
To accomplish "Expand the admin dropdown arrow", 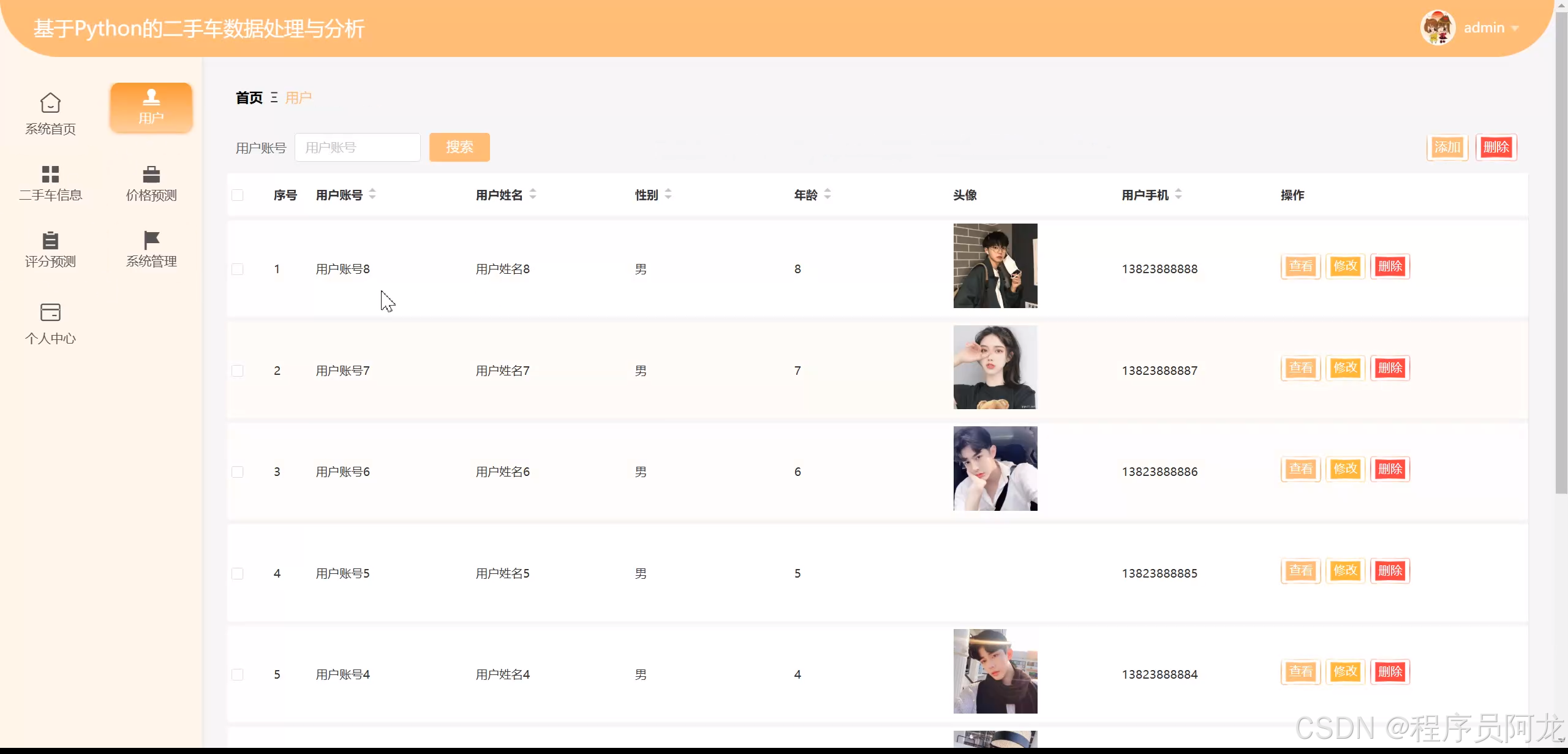I will click(1515, 28).
